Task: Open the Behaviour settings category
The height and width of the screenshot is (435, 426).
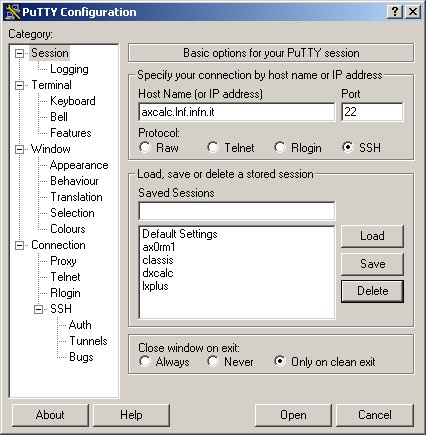Action: pos(74,181)
